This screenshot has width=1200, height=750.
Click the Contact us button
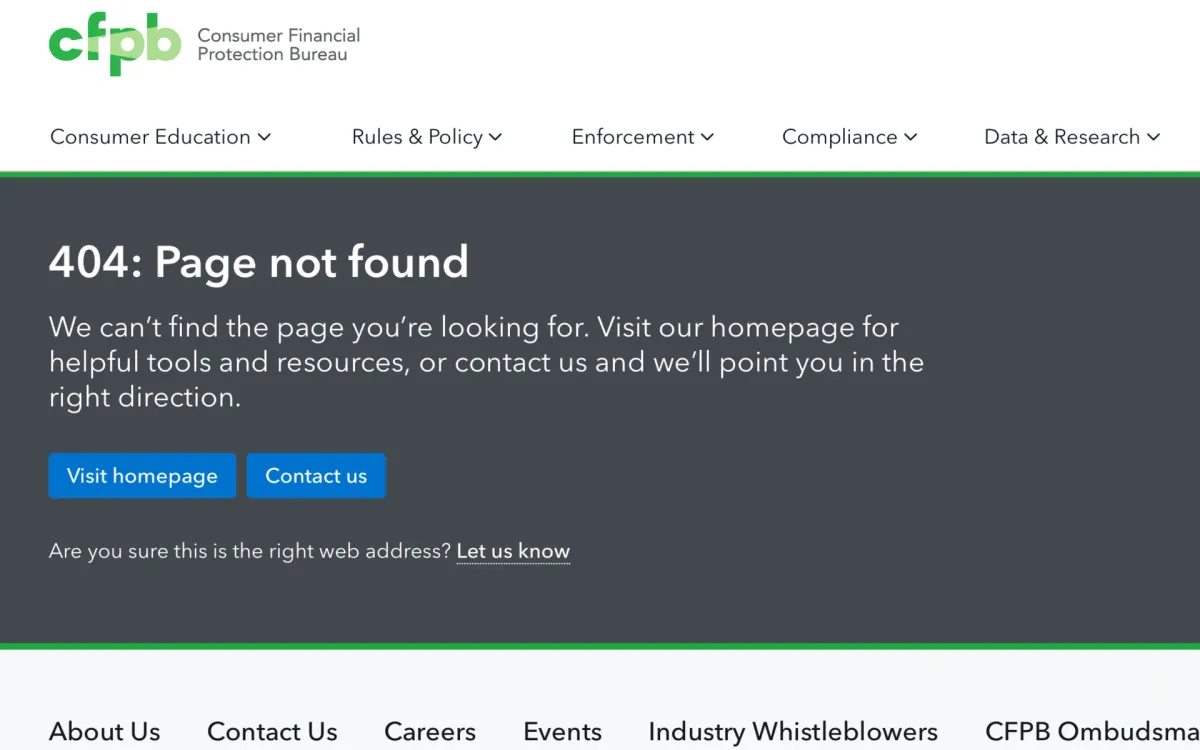click(x=316, y=476)
